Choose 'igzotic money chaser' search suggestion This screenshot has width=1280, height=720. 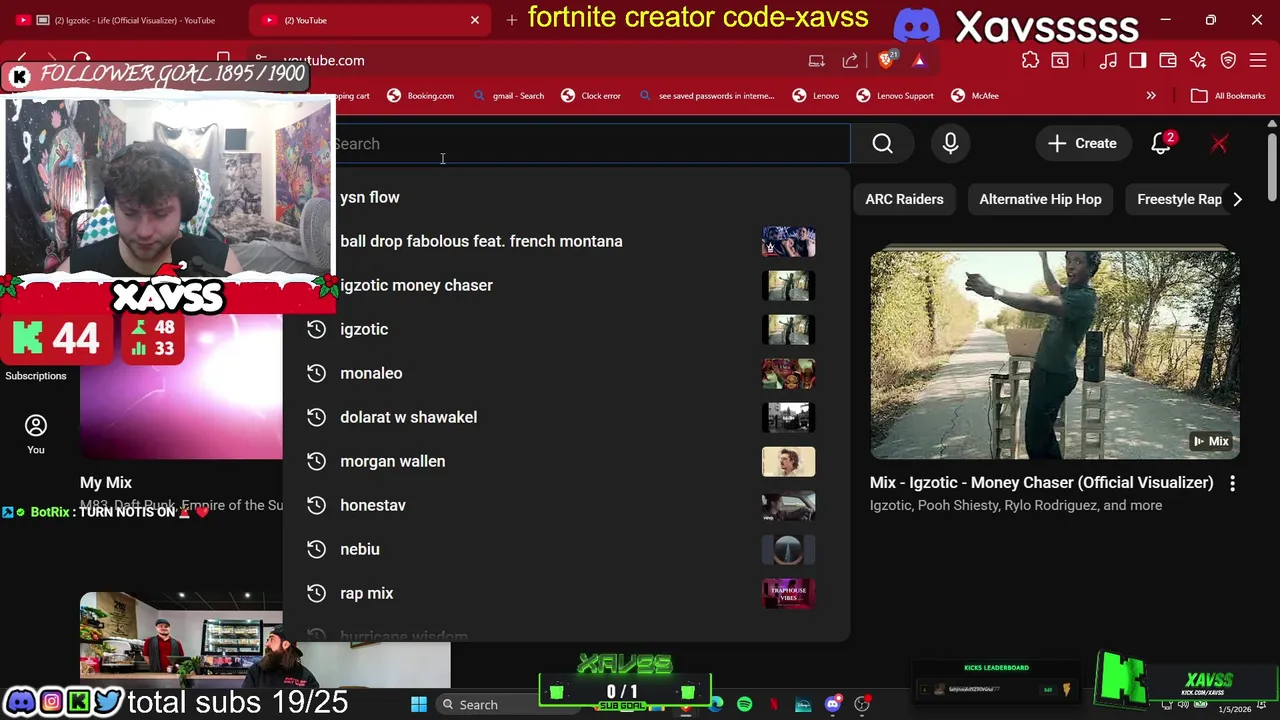point(416,285)
